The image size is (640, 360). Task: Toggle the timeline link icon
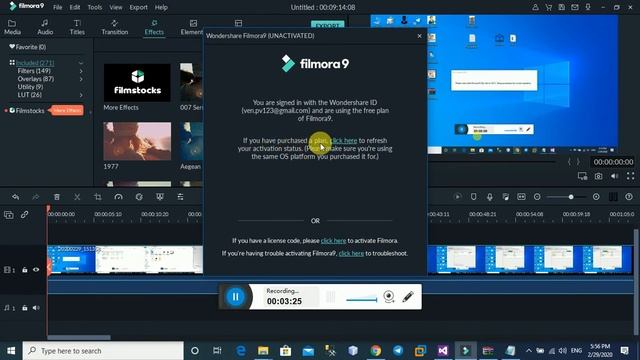click(x=24, y=214)
